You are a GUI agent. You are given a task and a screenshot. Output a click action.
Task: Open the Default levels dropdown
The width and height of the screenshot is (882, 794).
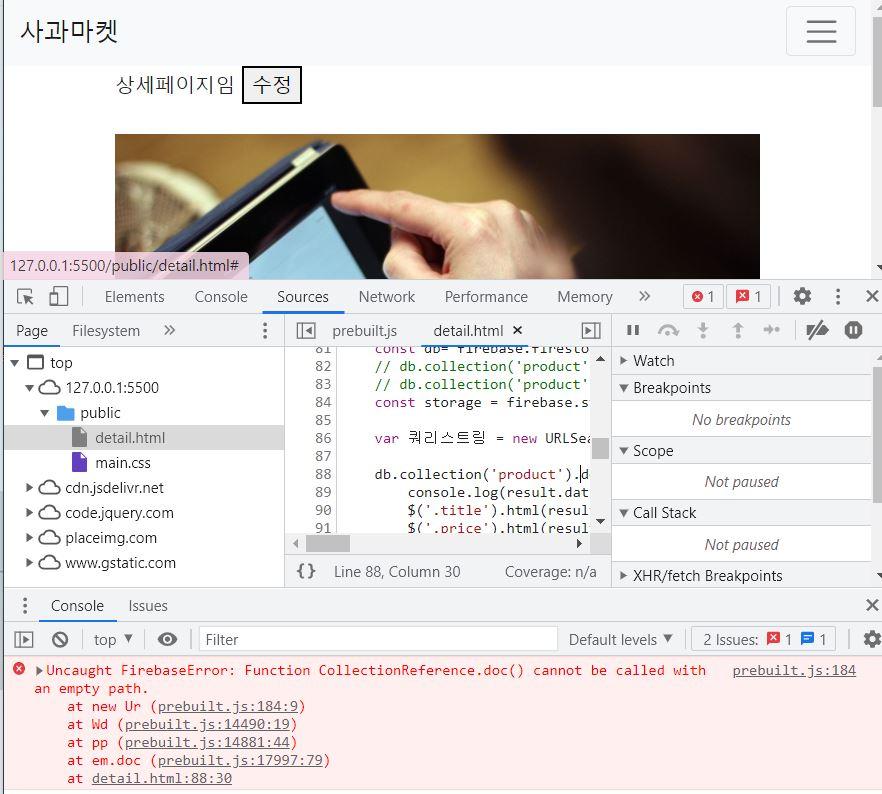pos(620,639)
